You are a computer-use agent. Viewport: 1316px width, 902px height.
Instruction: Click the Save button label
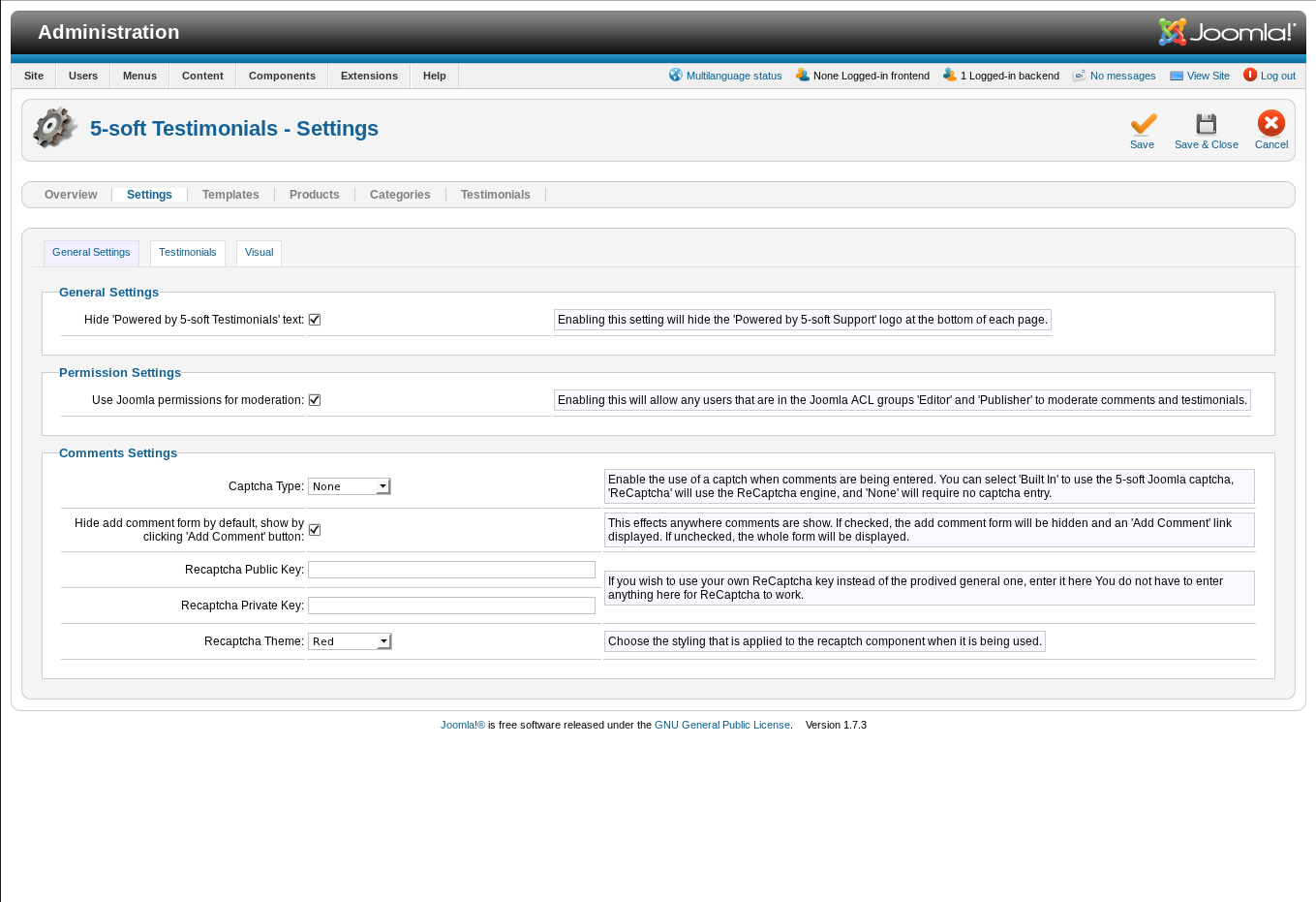pyautogui.click(x=1142, y=144)
